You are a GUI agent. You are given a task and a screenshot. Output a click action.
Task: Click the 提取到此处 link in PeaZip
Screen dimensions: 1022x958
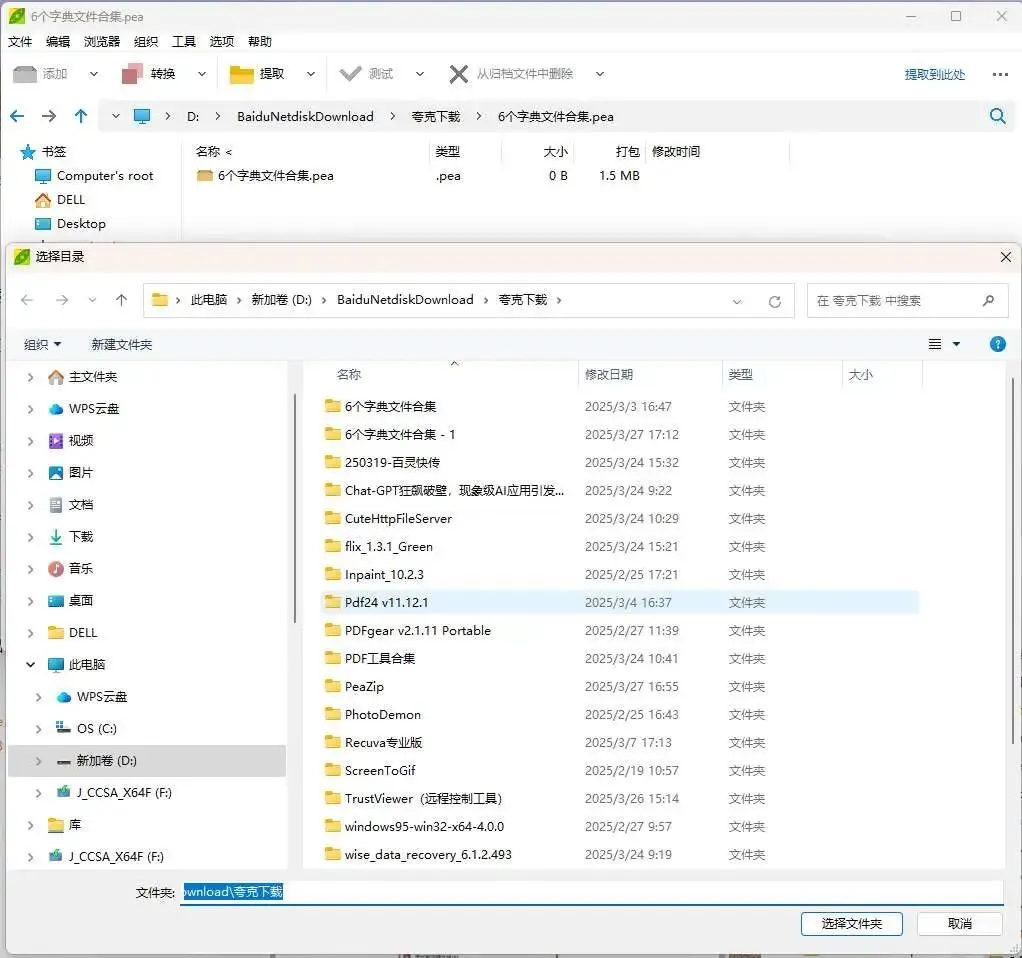click(x=935, y=74)
